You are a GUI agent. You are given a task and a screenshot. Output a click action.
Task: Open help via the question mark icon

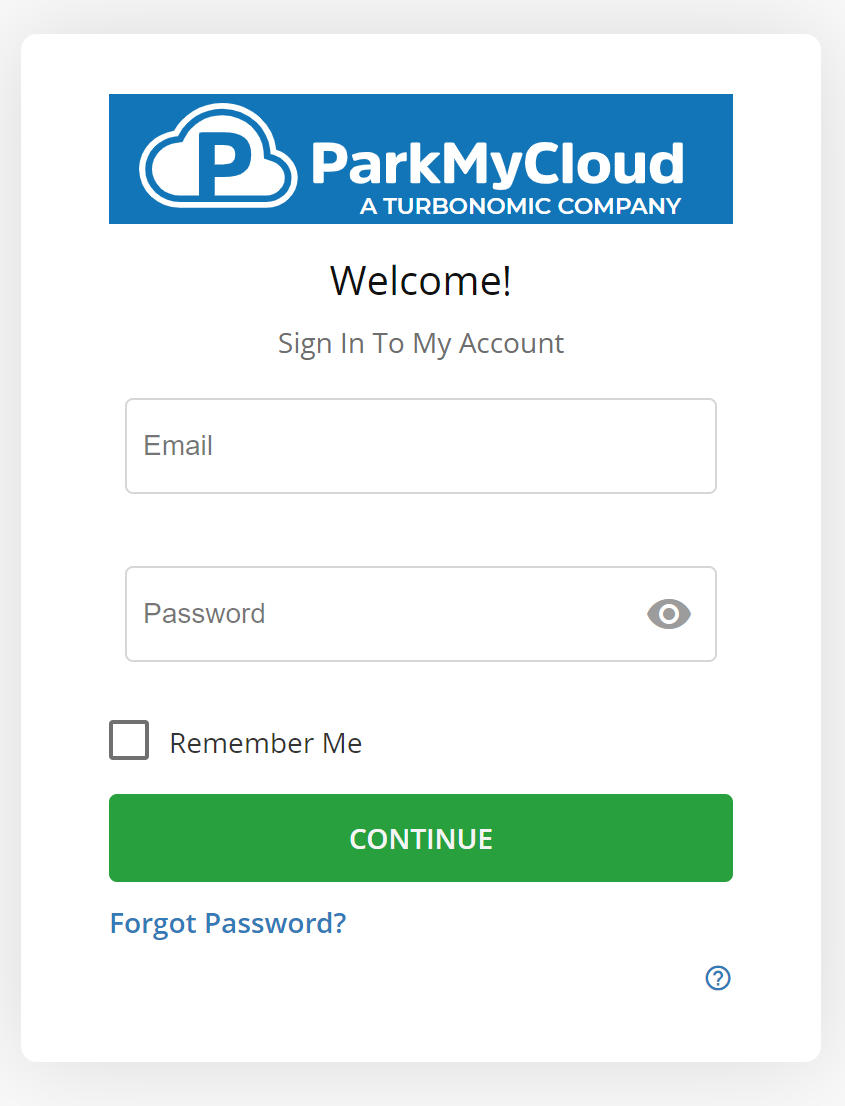point(718,978)
